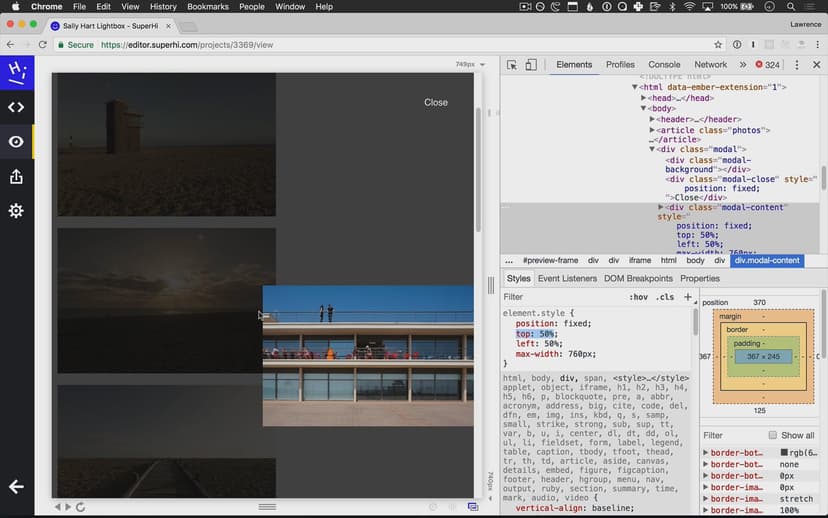Open the SuperHi code editor icon

tap(16, 107)
